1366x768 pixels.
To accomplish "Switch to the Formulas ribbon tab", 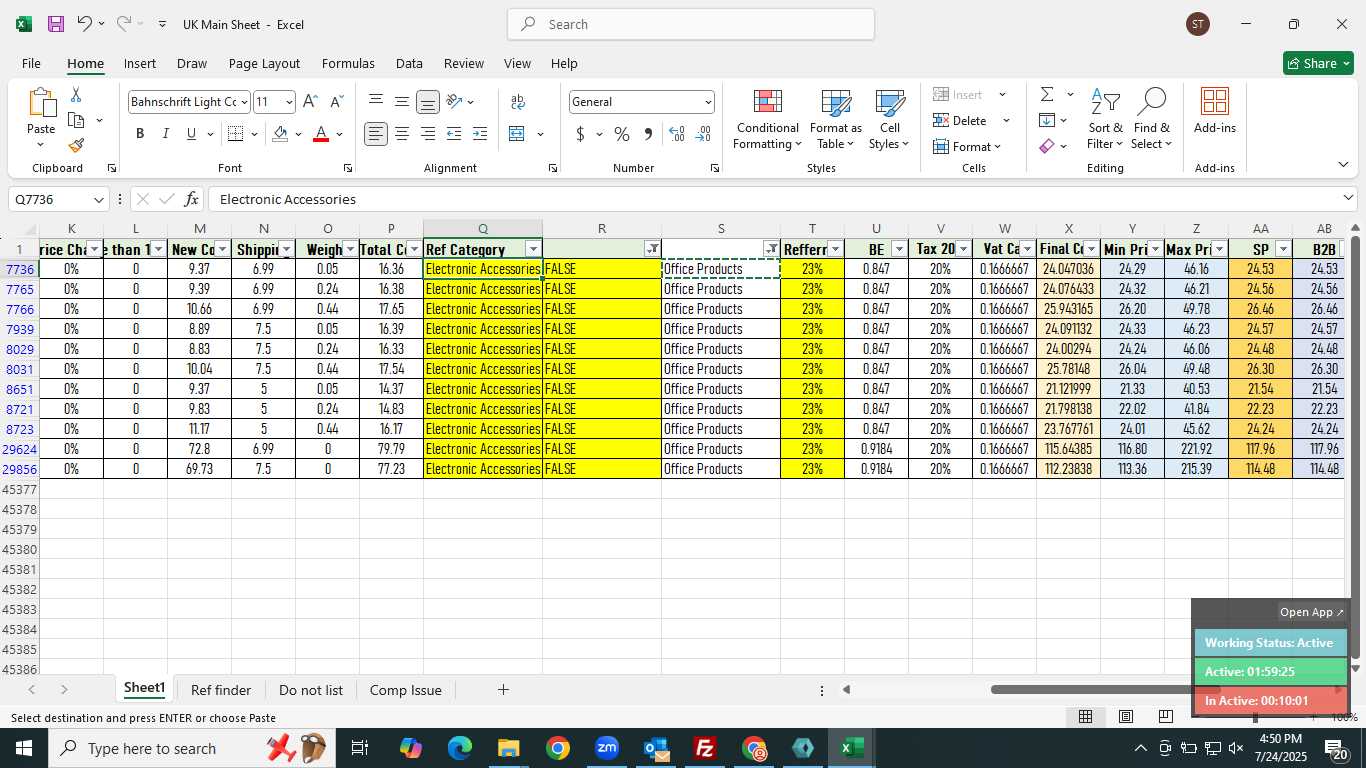I will (x=348, y=63).
